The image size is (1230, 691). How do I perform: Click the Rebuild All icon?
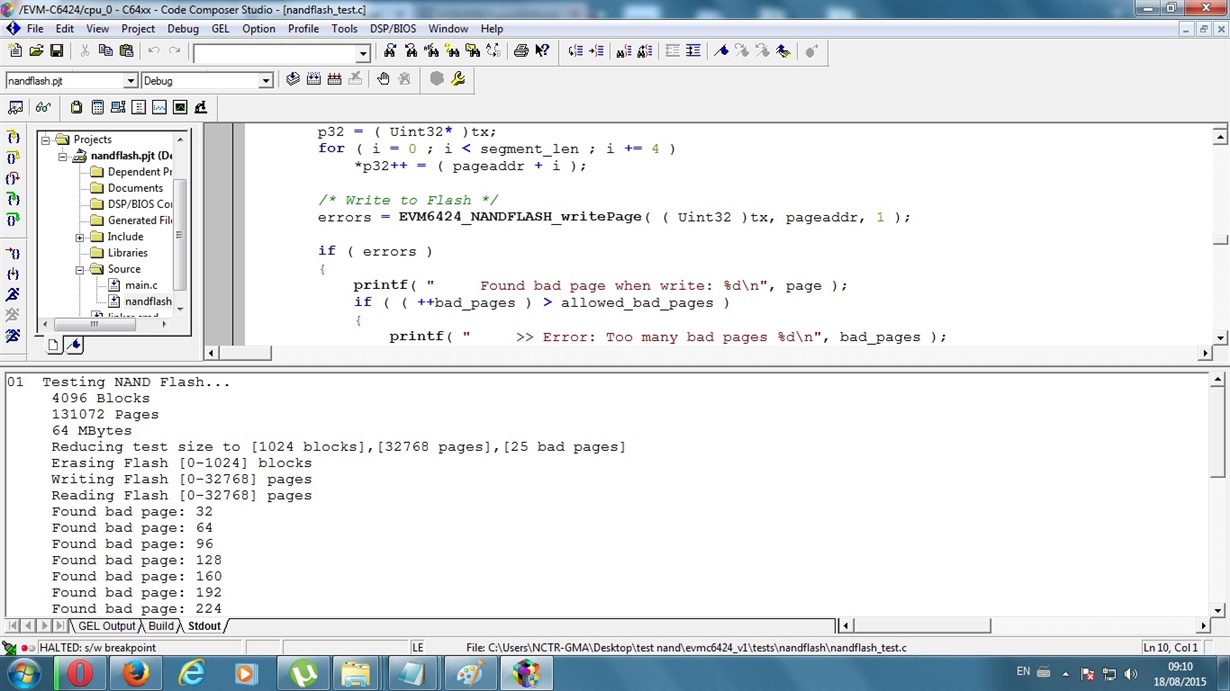click(334, 79)
